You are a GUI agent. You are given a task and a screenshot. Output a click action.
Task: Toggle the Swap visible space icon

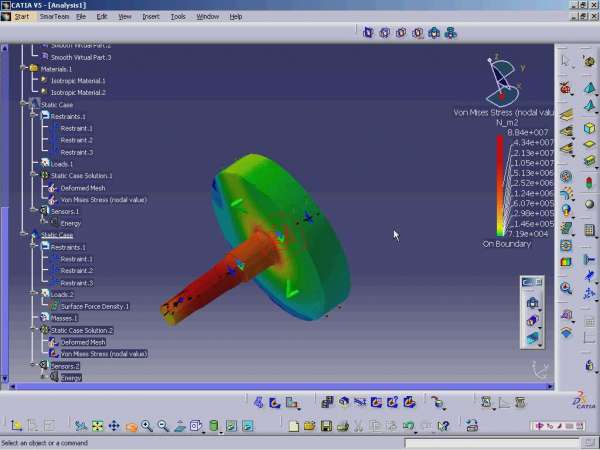tap(247, 426)
